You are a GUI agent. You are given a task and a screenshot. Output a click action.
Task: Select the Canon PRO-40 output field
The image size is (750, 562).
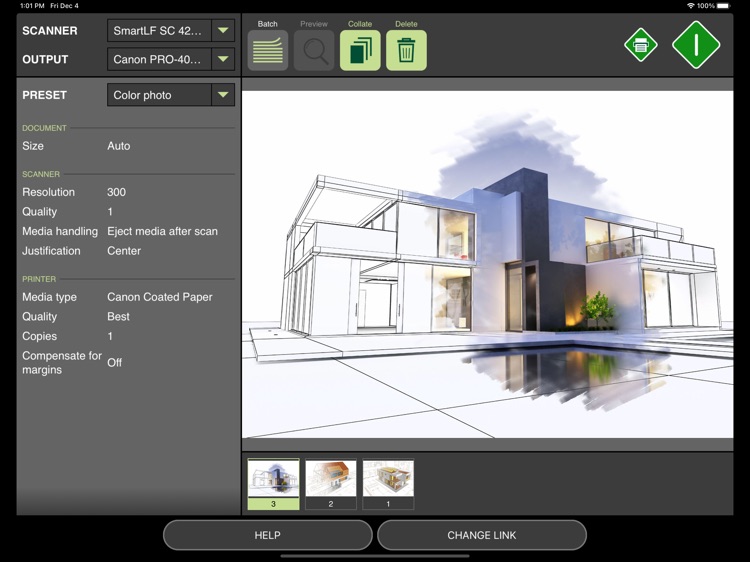[159, 59]
